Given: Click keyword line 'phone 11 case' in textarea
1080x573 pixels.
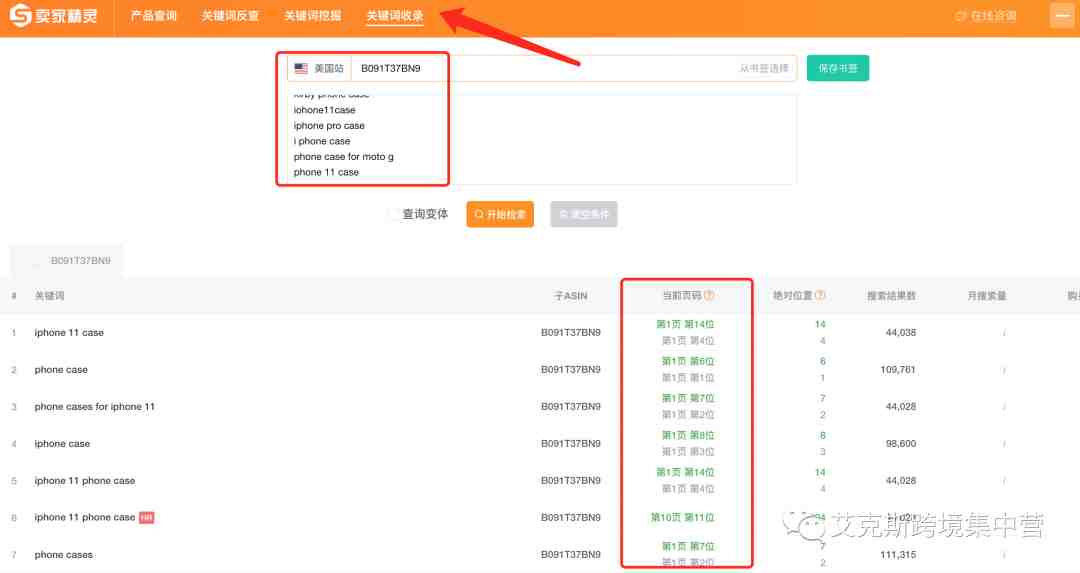Looking at the screenshot, I should 326,172.
